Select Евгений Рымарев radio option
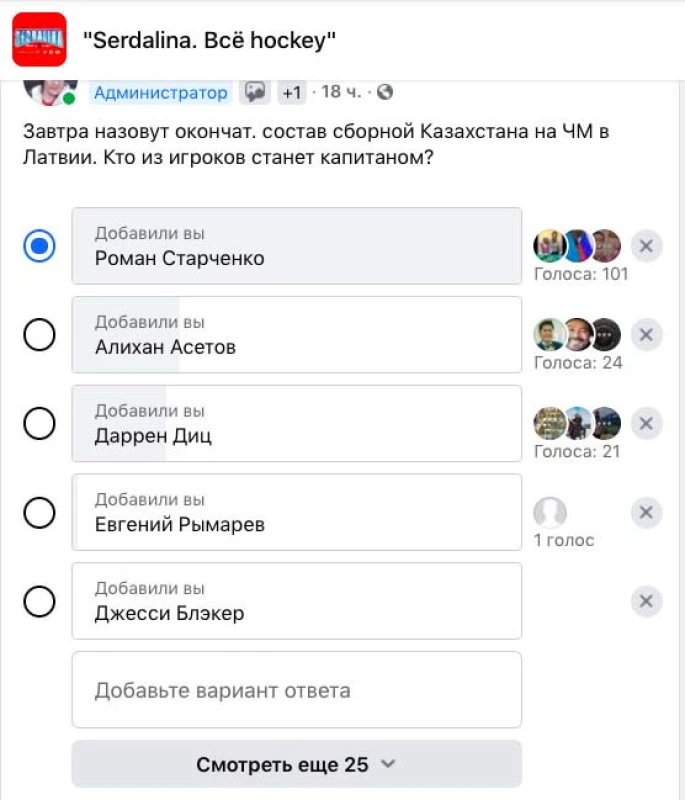This screenshot has width=685, height=800. pos(39,513)
